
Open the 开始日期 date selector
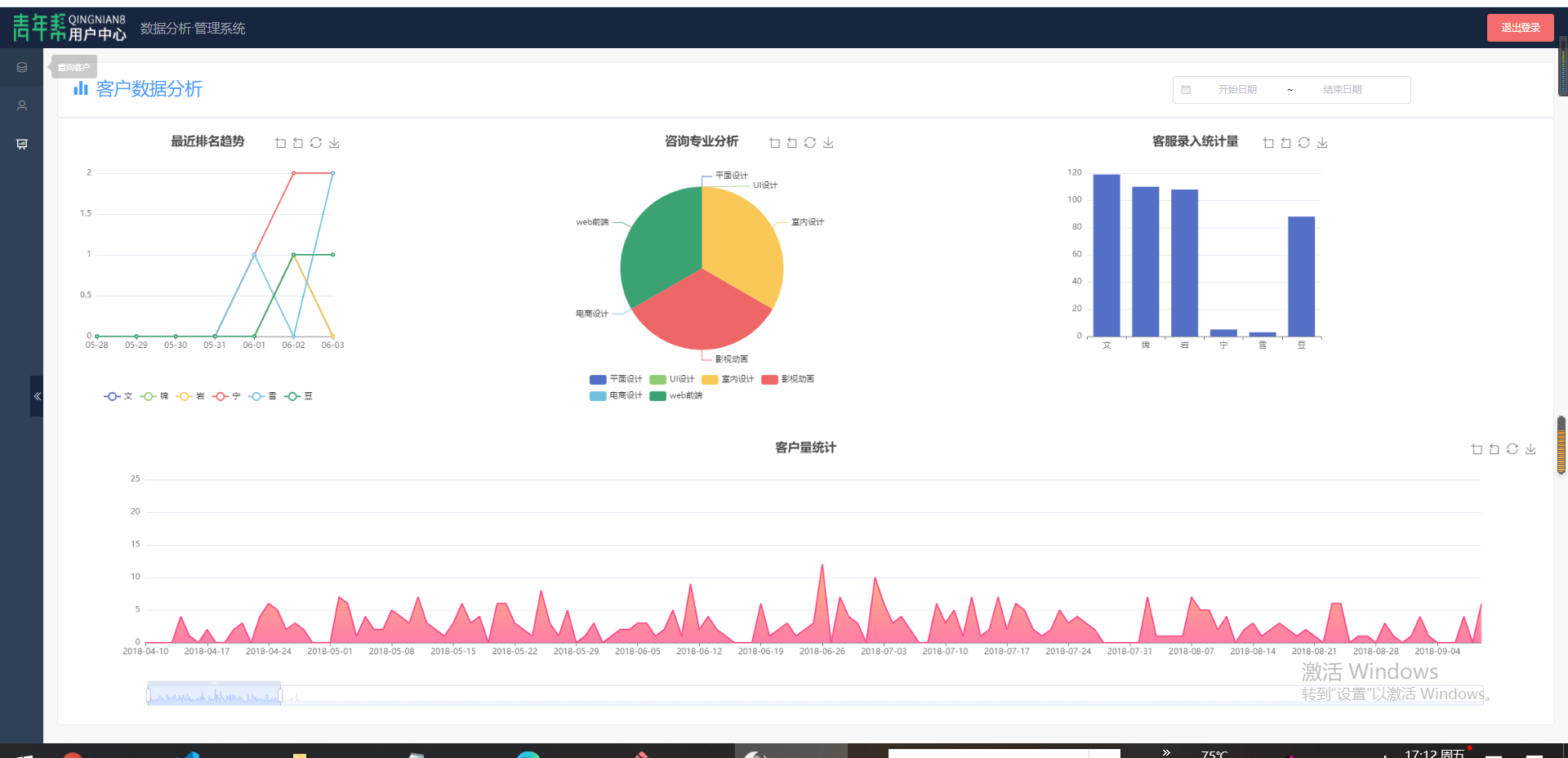(x=1237, y=89)
